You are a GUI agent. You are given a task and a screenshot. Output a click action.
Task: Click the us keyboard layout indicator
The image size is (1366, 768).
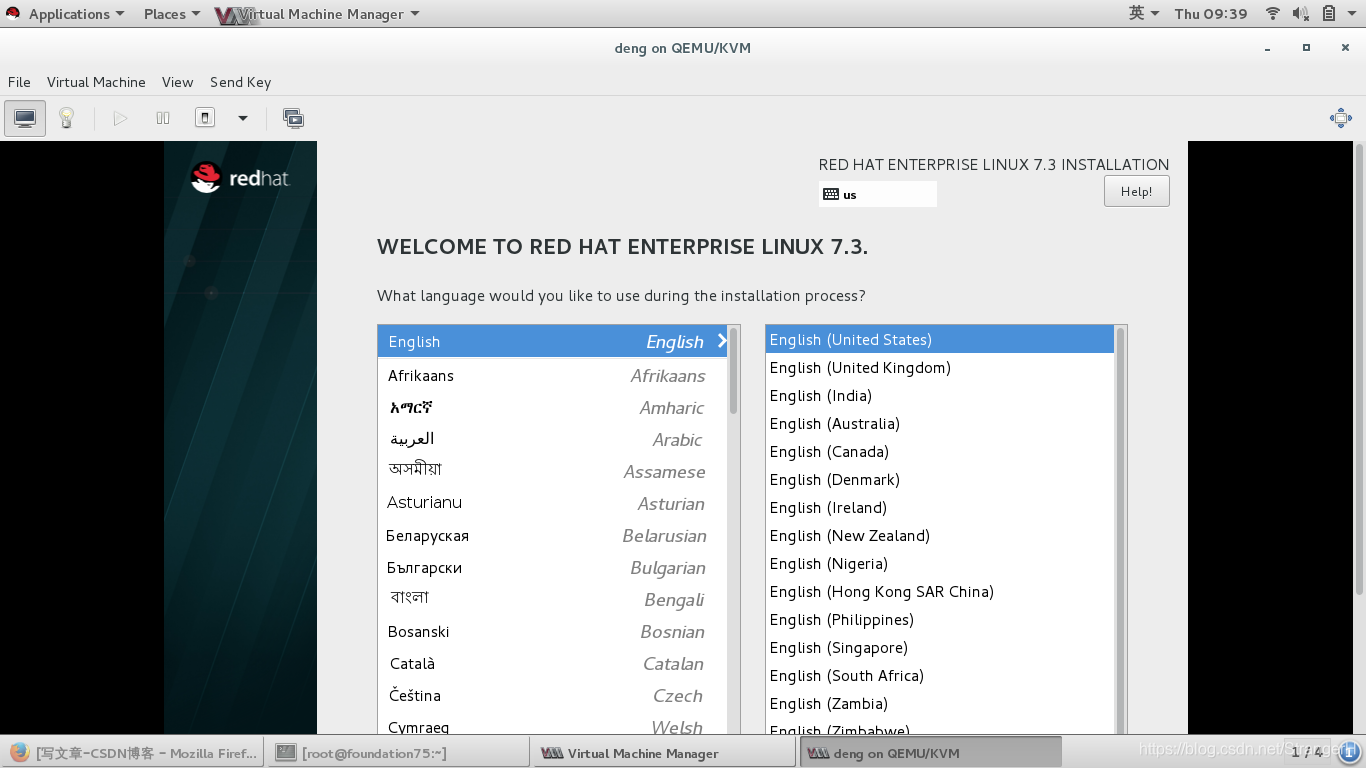[877, 194]
